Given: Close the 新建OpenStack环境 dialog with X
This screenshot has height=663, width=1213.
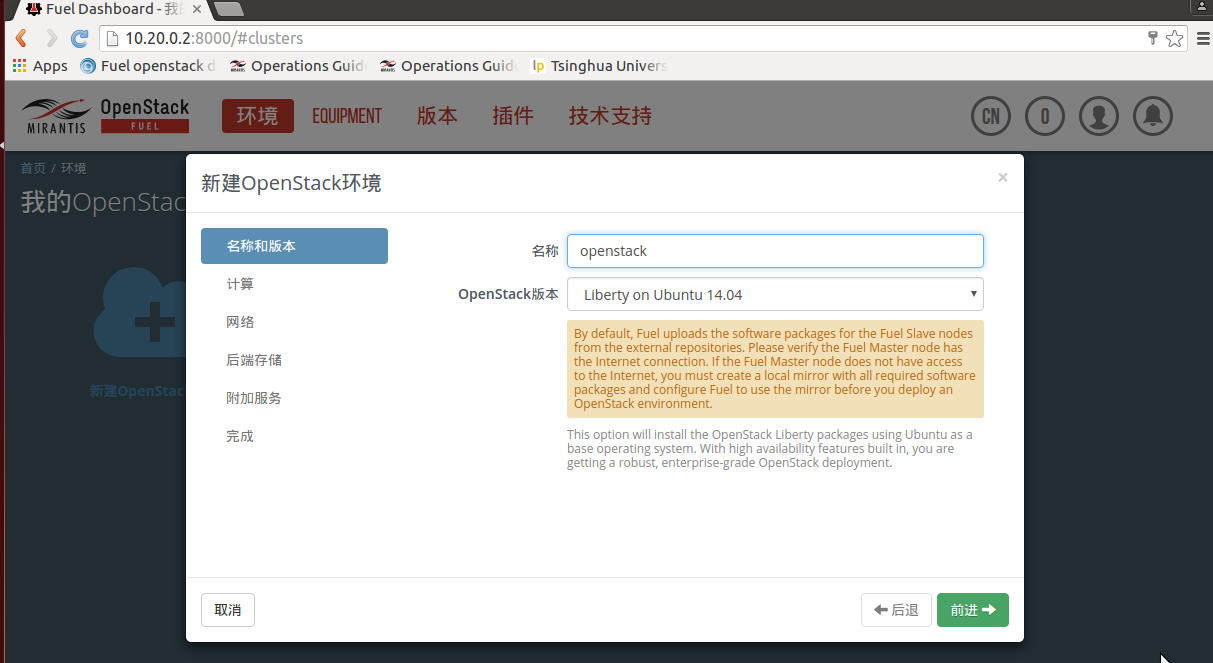Looking at the screenshot, I should pos(1003,178).
